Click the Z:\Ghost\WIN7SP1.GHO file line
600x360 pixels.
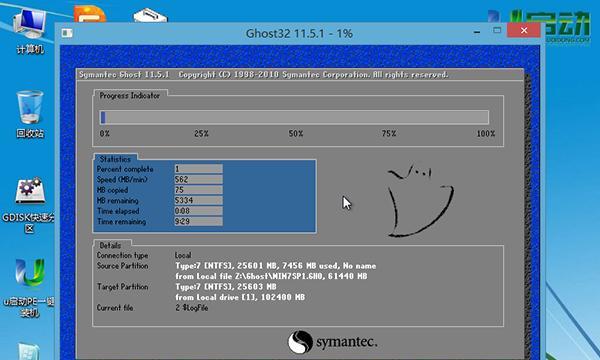[271, 276]
